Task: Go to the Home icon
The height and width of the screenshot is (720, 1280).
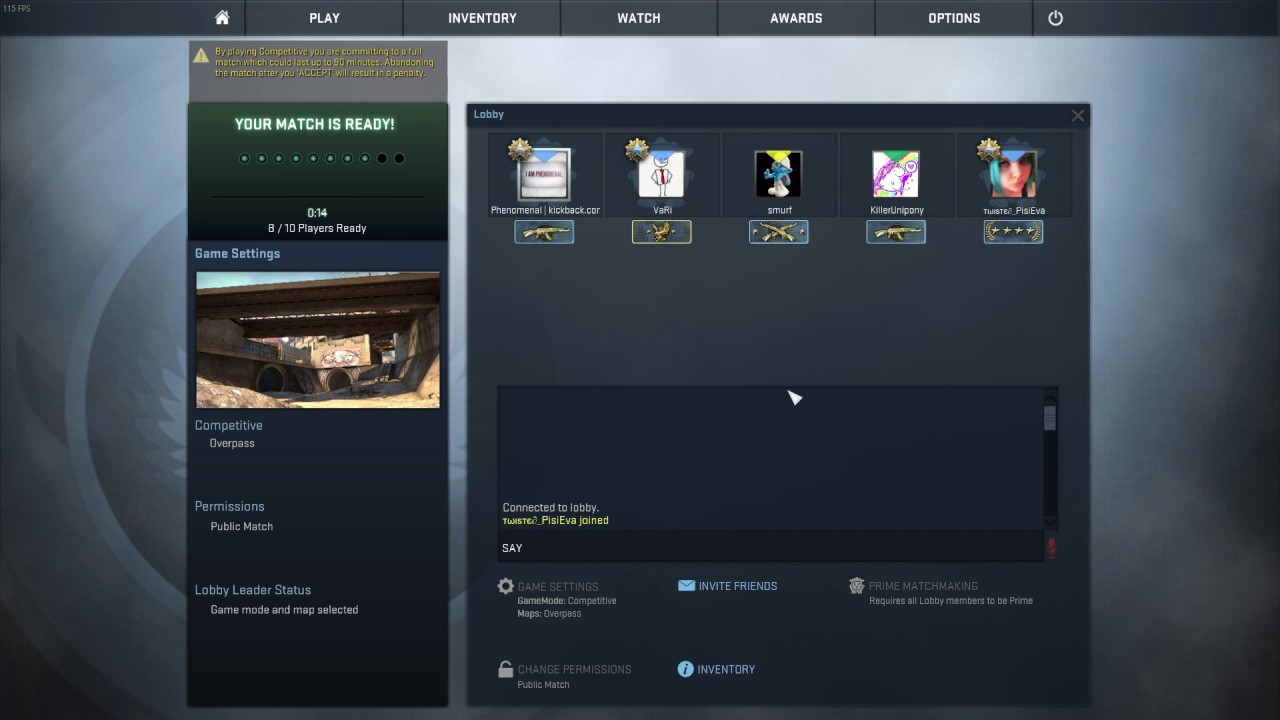Action: (222, 18)
